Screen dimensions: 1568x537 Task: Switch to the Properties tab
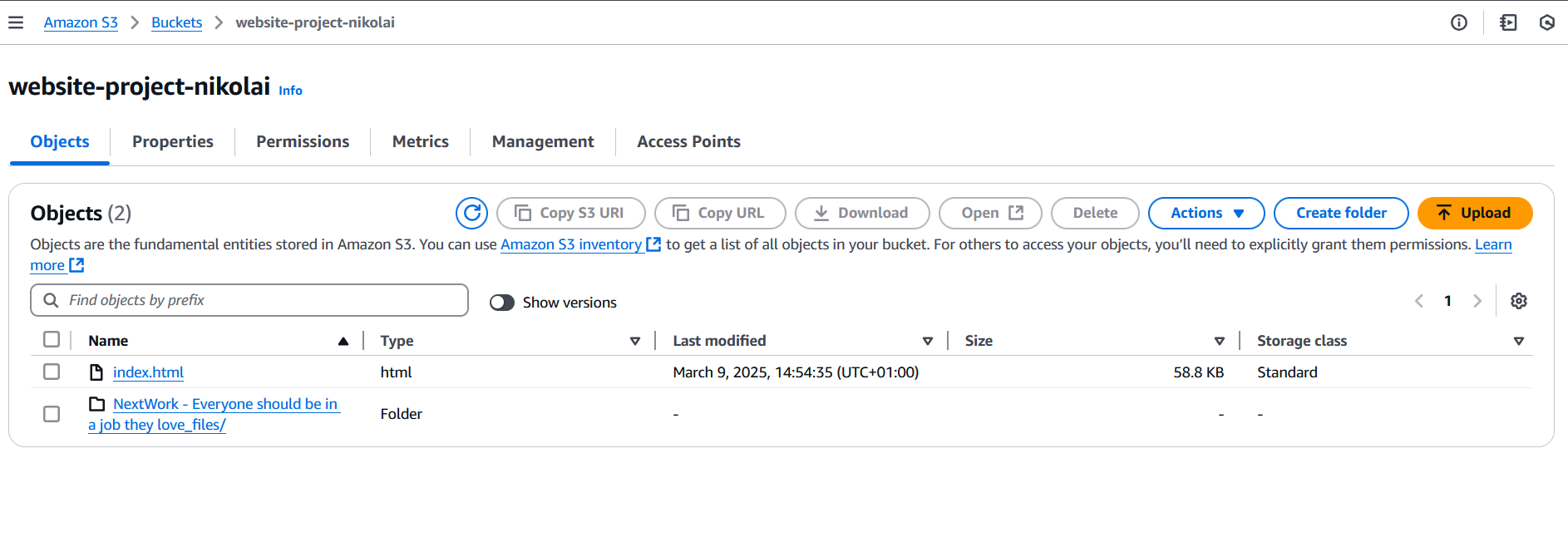pos(173,141)
